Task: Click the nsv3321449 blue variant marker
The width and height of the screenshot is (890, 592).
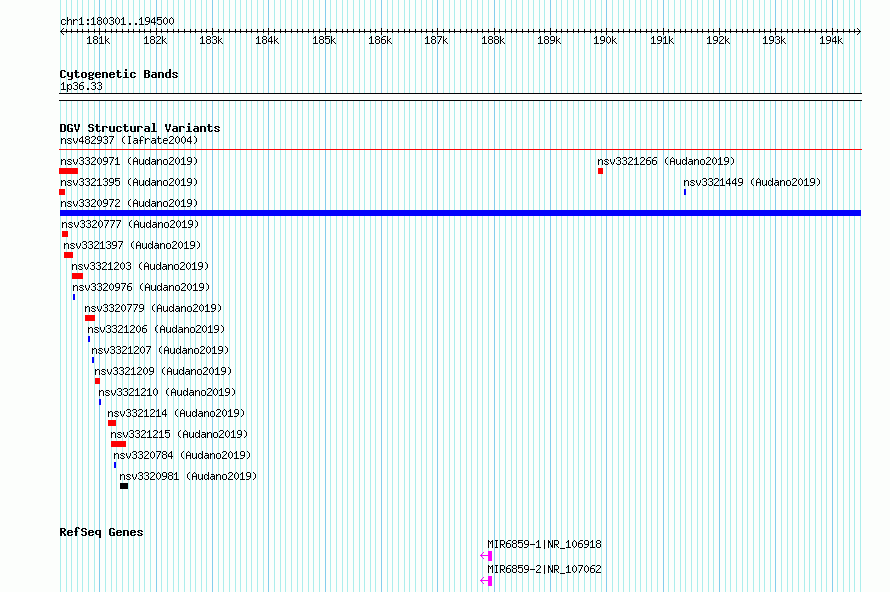Action: coord(685,192)
